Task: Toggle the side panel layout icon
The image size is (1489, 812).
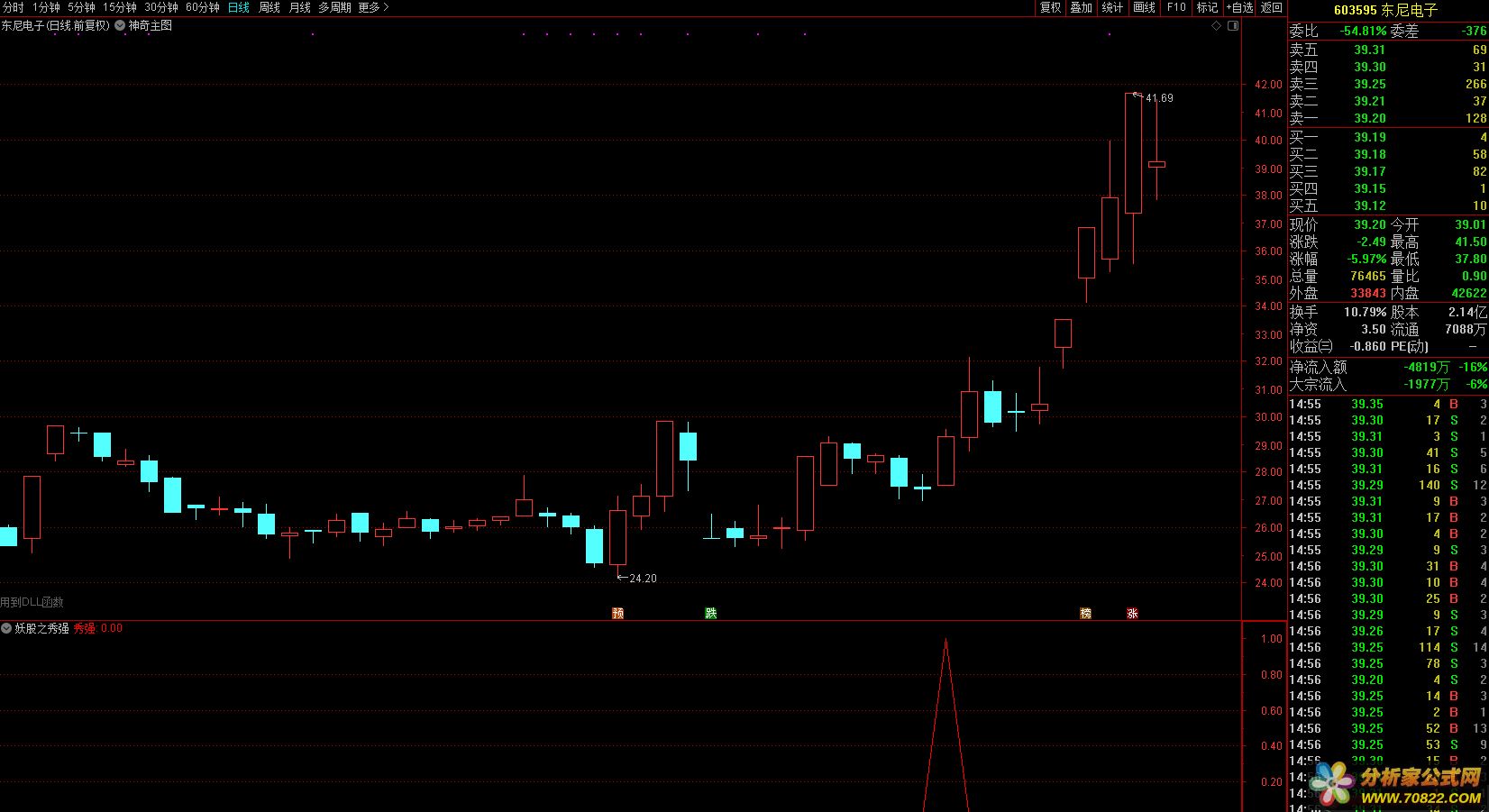Action: click(1233, 26)
